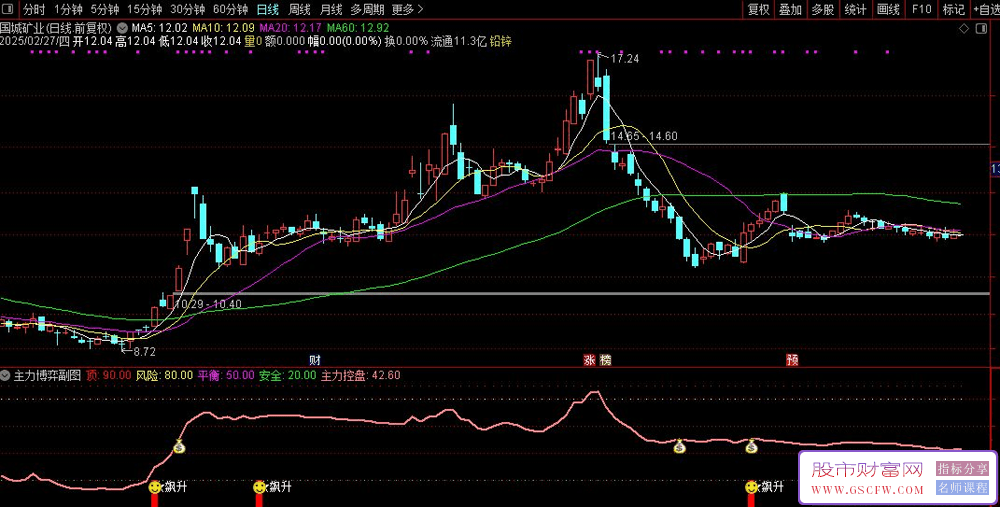Click the leftmost 飙升 smiley face icon

pyautogui.click(x=155, y=488)
